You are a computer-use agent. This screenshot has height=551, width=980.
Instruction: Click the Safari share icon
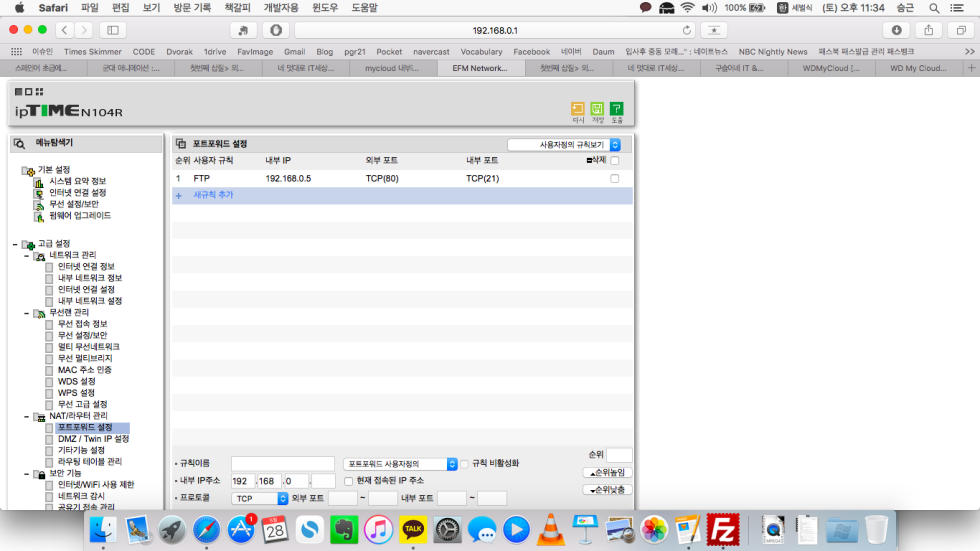(929, 30)
